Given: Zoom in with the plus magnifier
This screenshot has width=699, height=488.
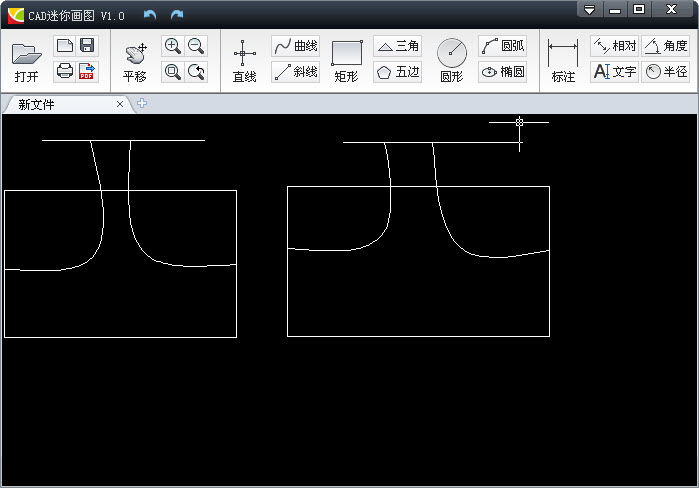Looking at the screenshot, I should pos(172,46).
